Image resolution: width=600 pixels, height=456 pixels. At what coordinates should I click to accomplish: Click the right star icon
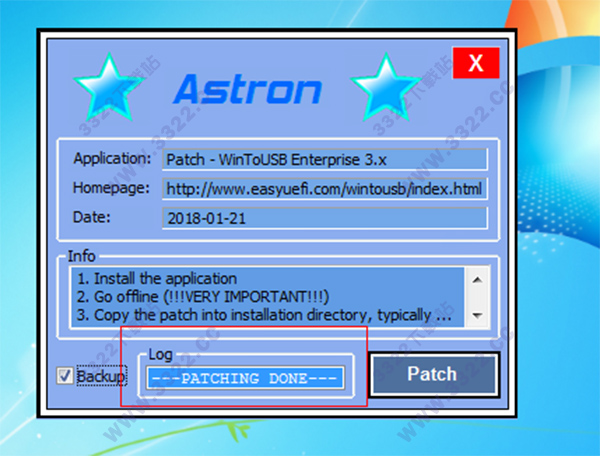tap(386, 88)
